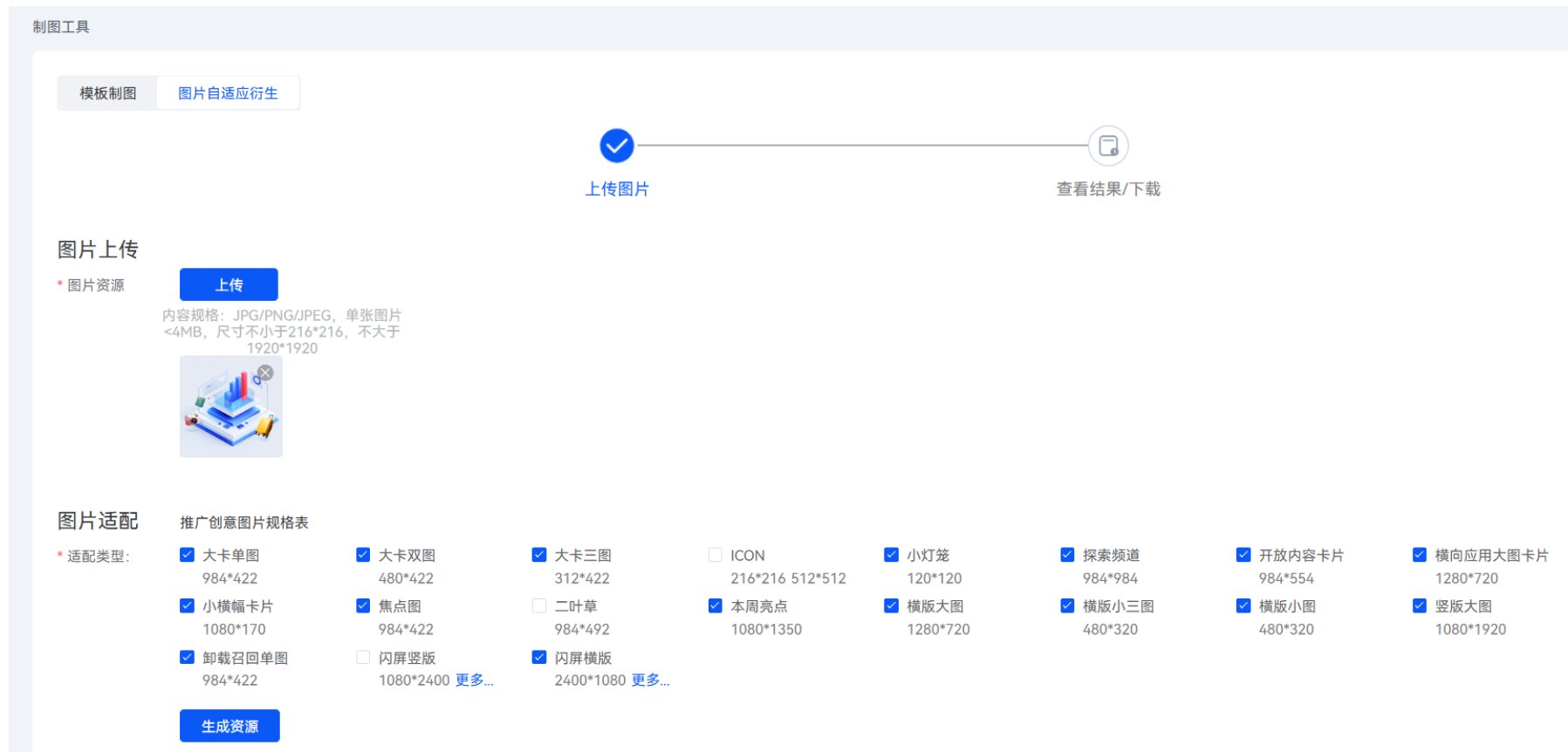The width and height of the screenshot is (1568, 752).
Task: Click the 120*120 size under 小灯笼
Action: pyautogui.click(x=934, y=578)
